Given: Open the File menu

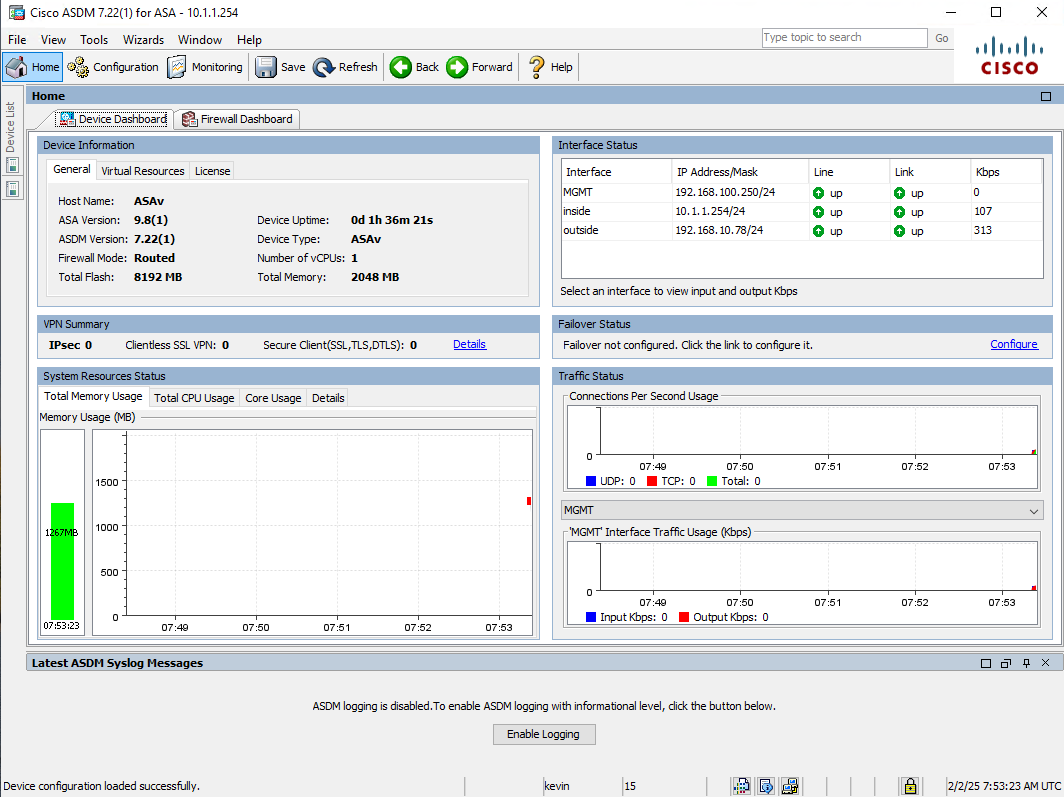Looking at the screenshot, I should tap(17, 40).
